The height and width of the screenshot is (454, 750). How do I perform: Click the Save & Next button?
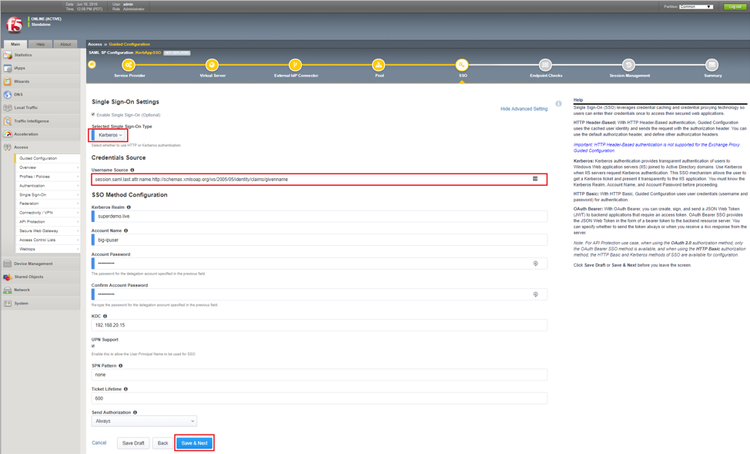click(194, 443)
